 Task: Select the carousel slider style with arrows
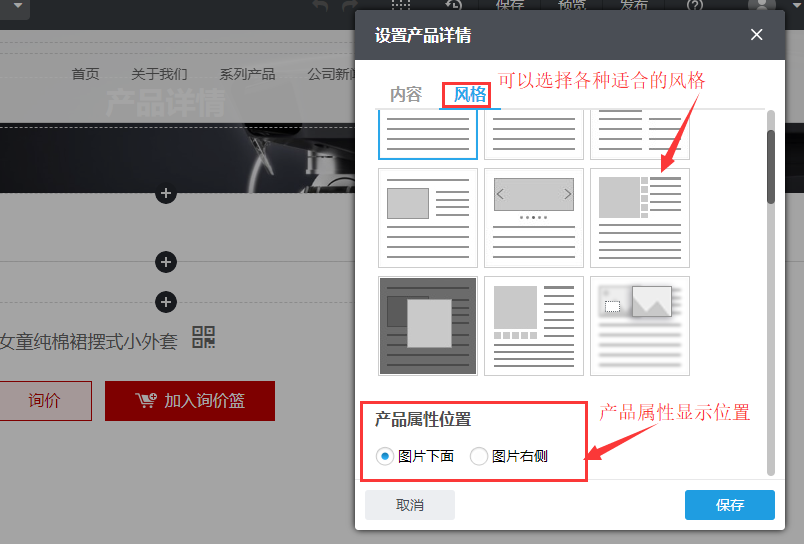pos(534,218)
